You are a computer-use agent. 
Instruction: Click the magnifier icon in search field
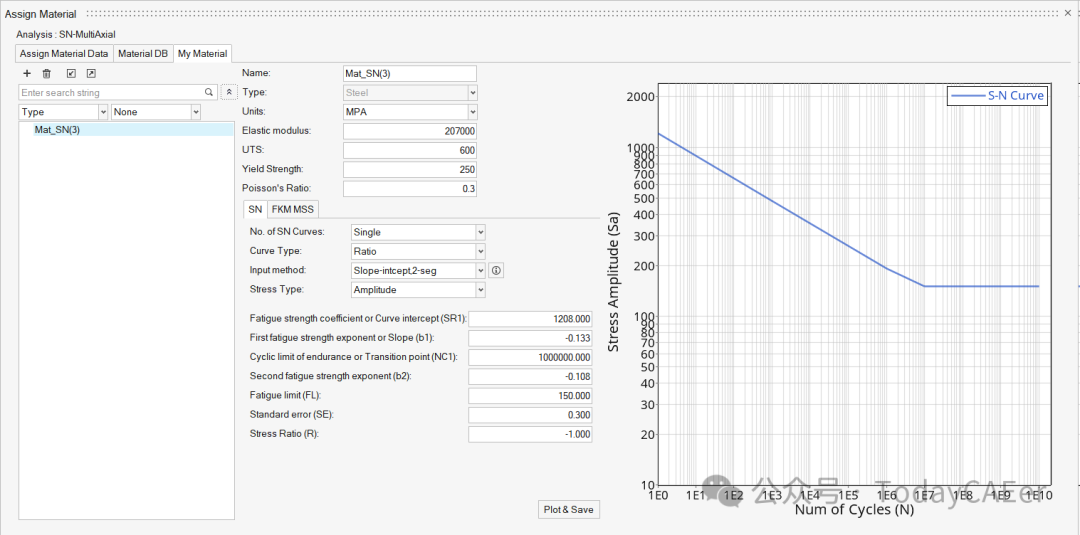[x=209, y=92]
